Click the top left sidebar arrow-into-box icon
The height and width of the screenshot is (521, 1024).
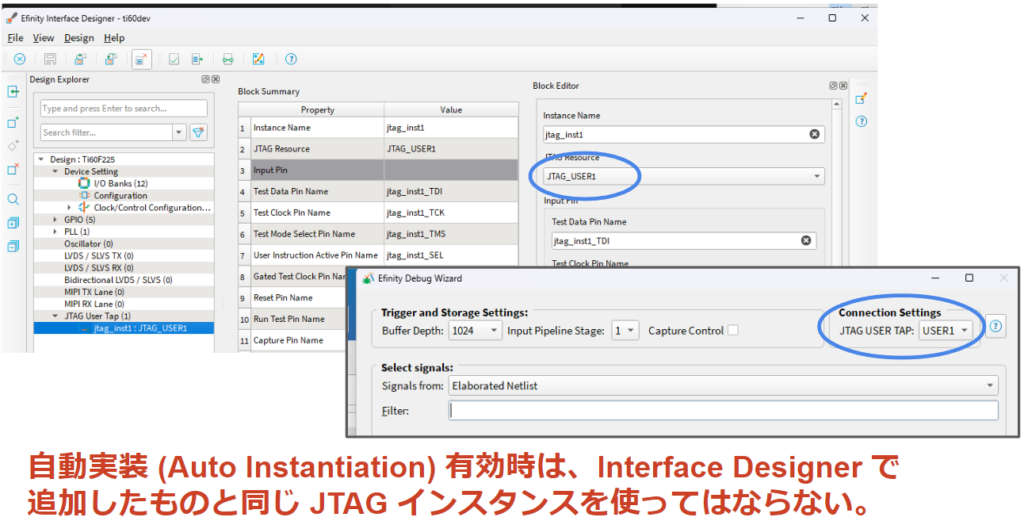[x=13, y=92]
